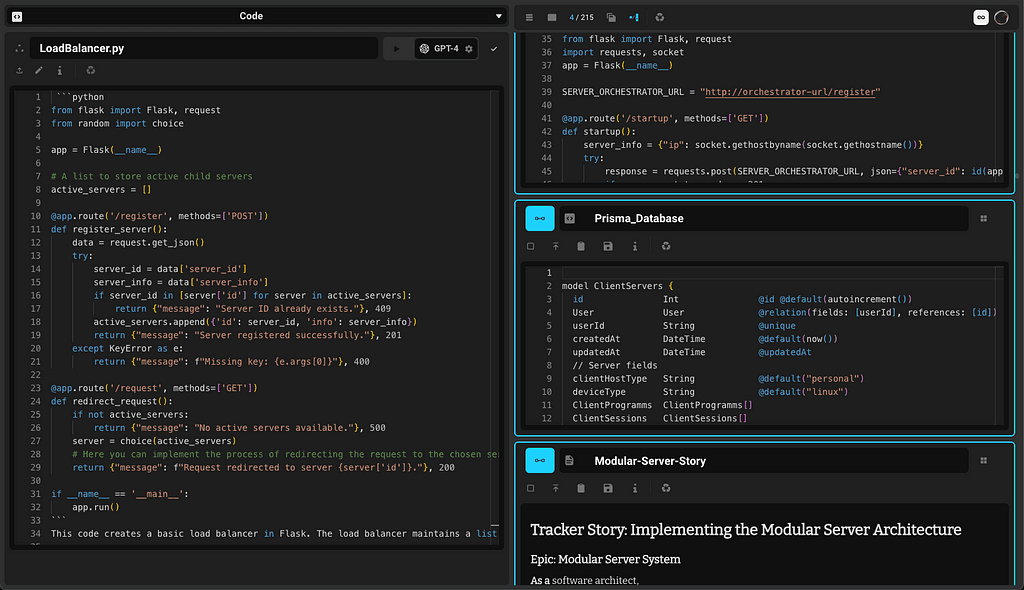This screenshot has width=1024, height=590.
Task: Click move-to-top arrow on Modular-Server-Story card
Action: click(556, 488)
